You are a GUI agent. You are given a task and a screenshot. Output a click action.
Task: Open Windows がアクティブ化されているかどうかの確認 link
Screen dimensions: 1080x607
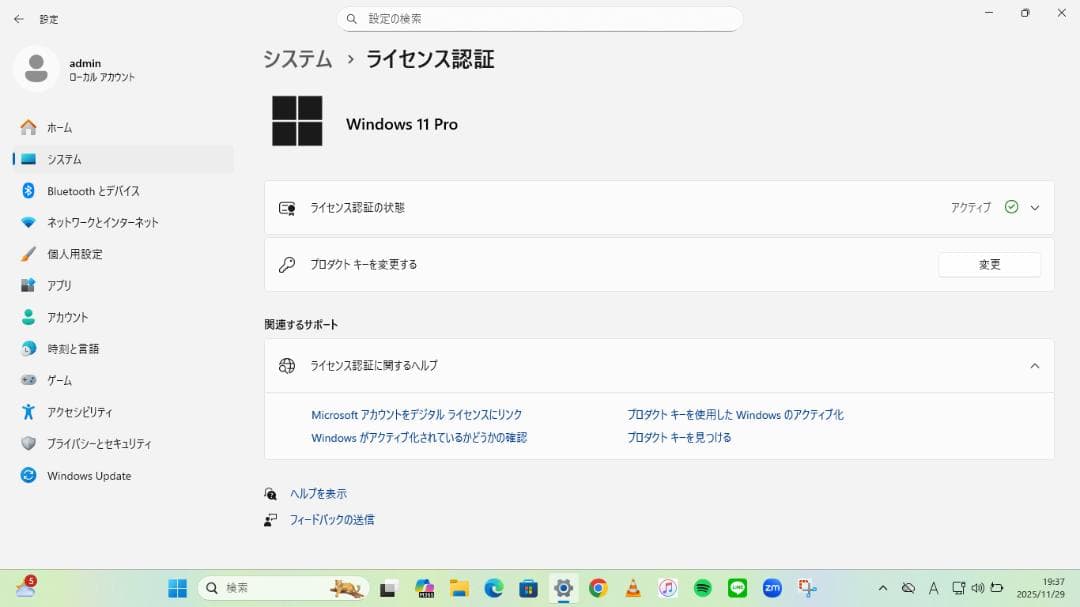[419, 438]
